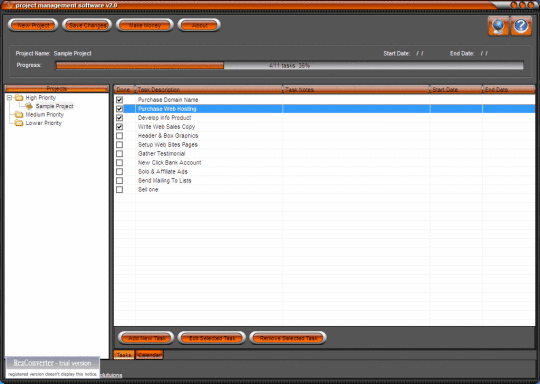540x384 pixels.
Task: Click Add New Task button
Action: [x=147, y=338]
